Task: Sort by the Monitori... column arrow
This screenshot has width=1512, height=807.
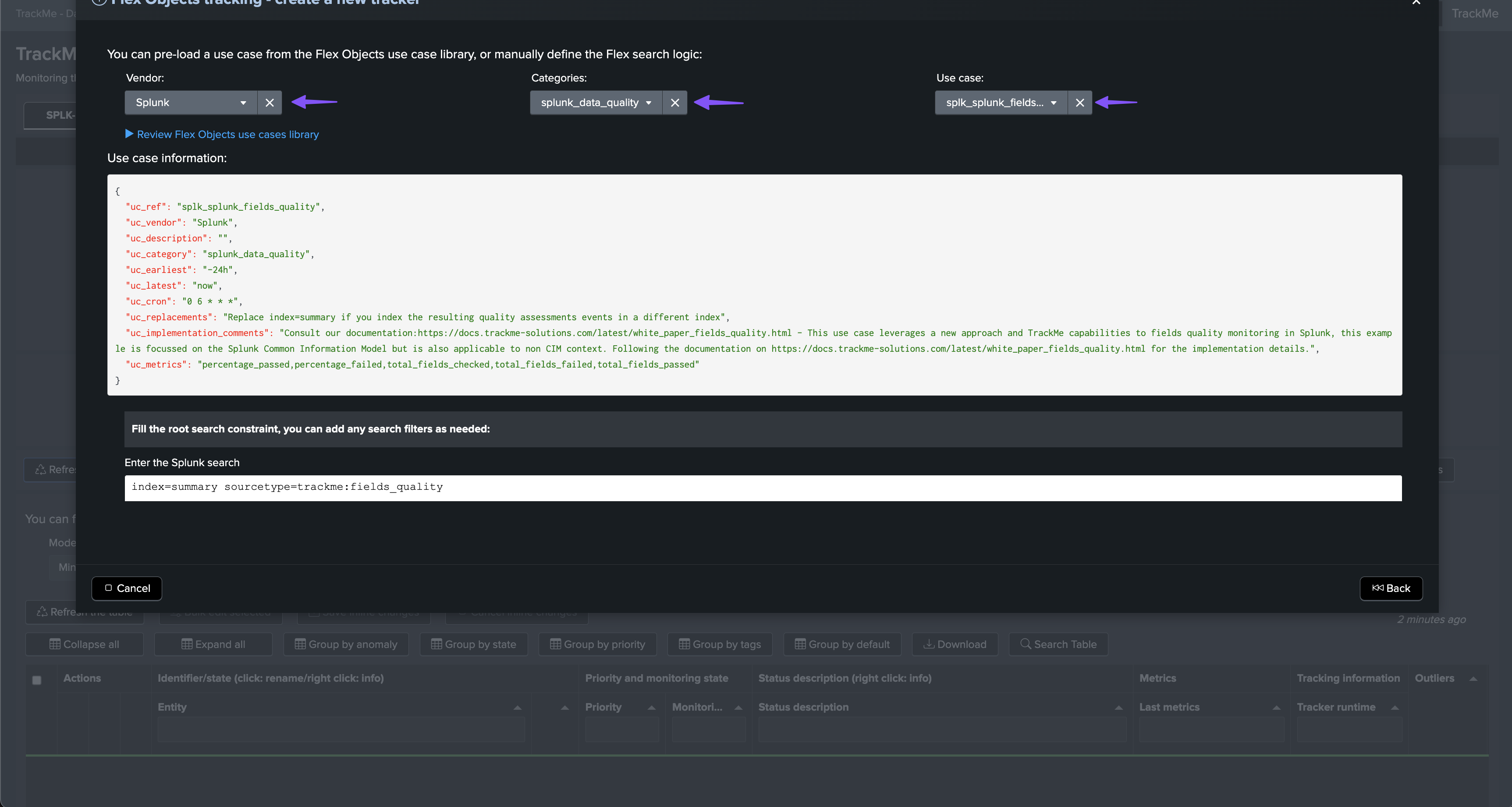Action: point(738,708)
